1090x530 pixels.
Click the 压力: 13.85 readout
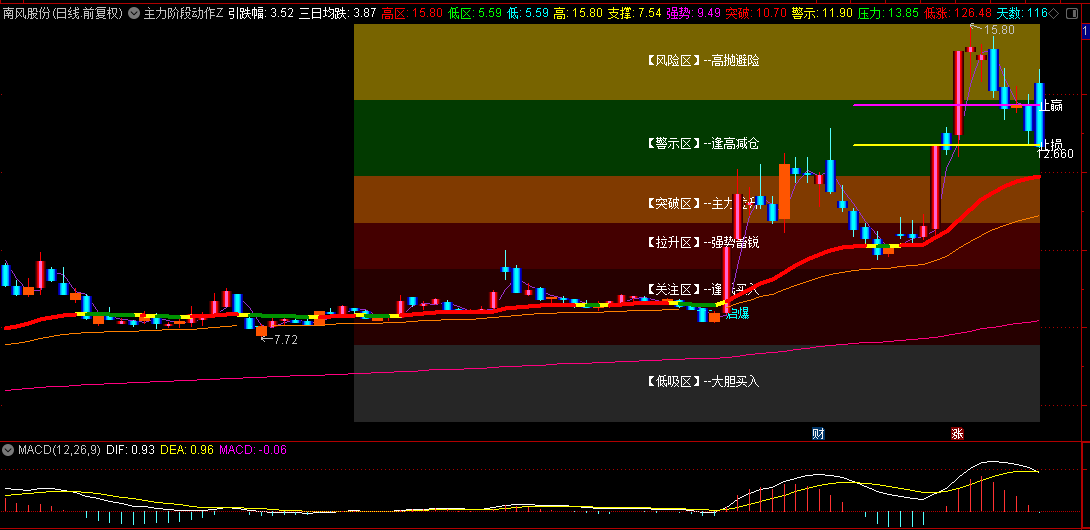point(888,13)
